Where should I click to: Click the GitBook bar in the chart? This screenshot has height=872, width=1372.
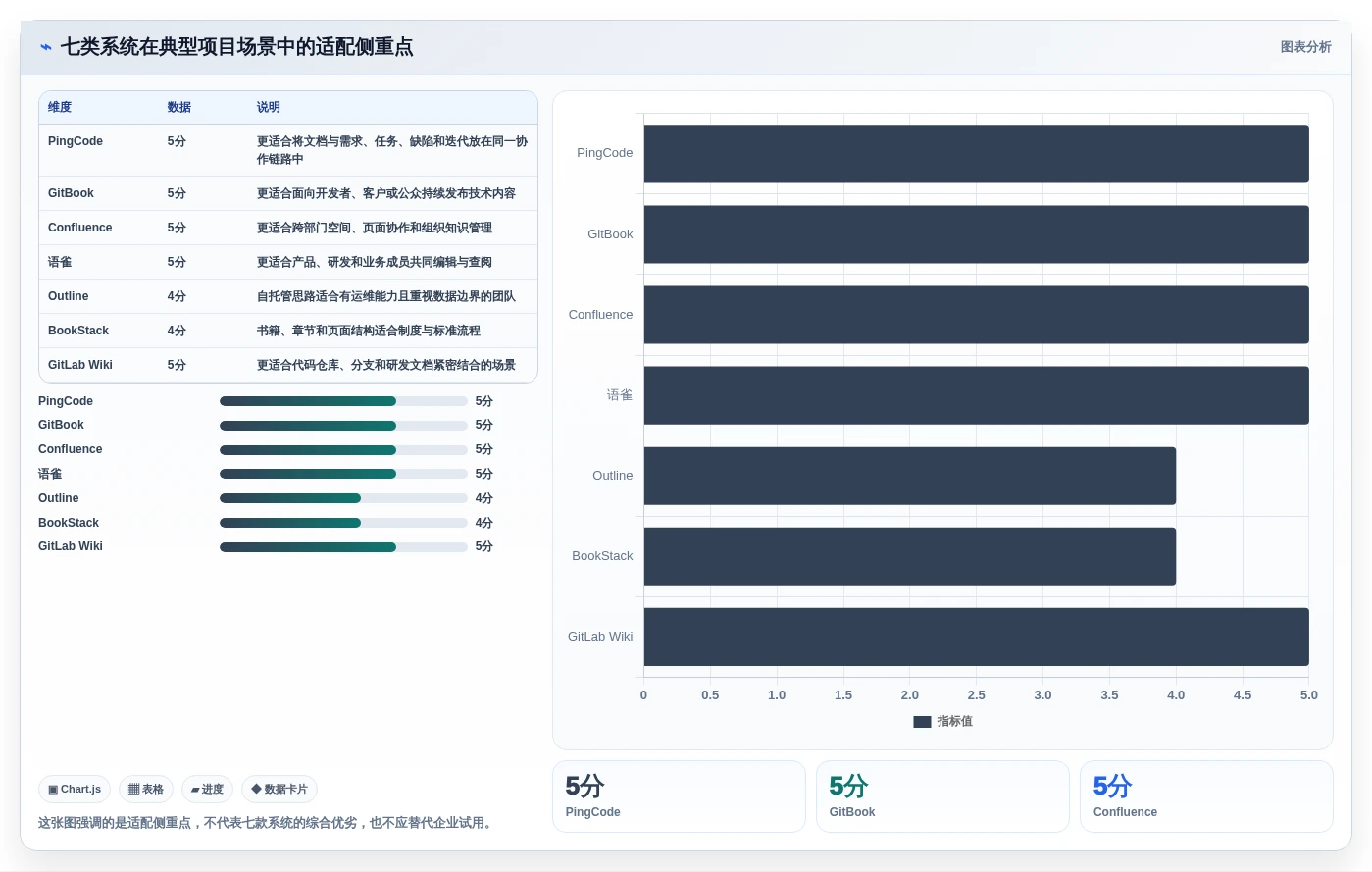pos(976,234)
